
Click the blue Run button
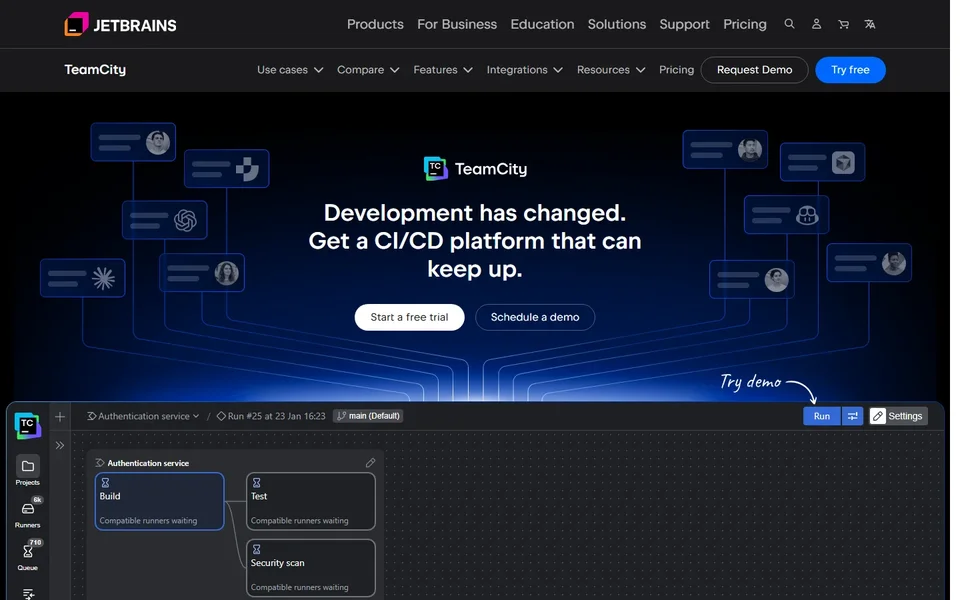822,416
